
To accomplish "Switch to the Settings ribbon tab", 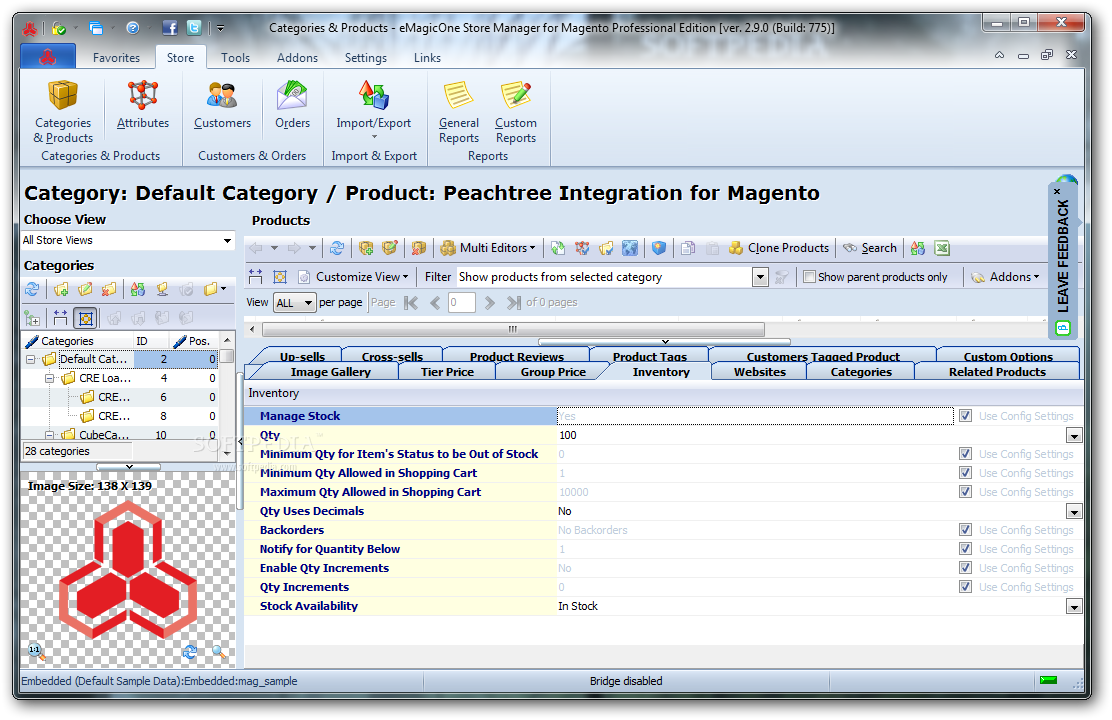I will coord(365,57).
